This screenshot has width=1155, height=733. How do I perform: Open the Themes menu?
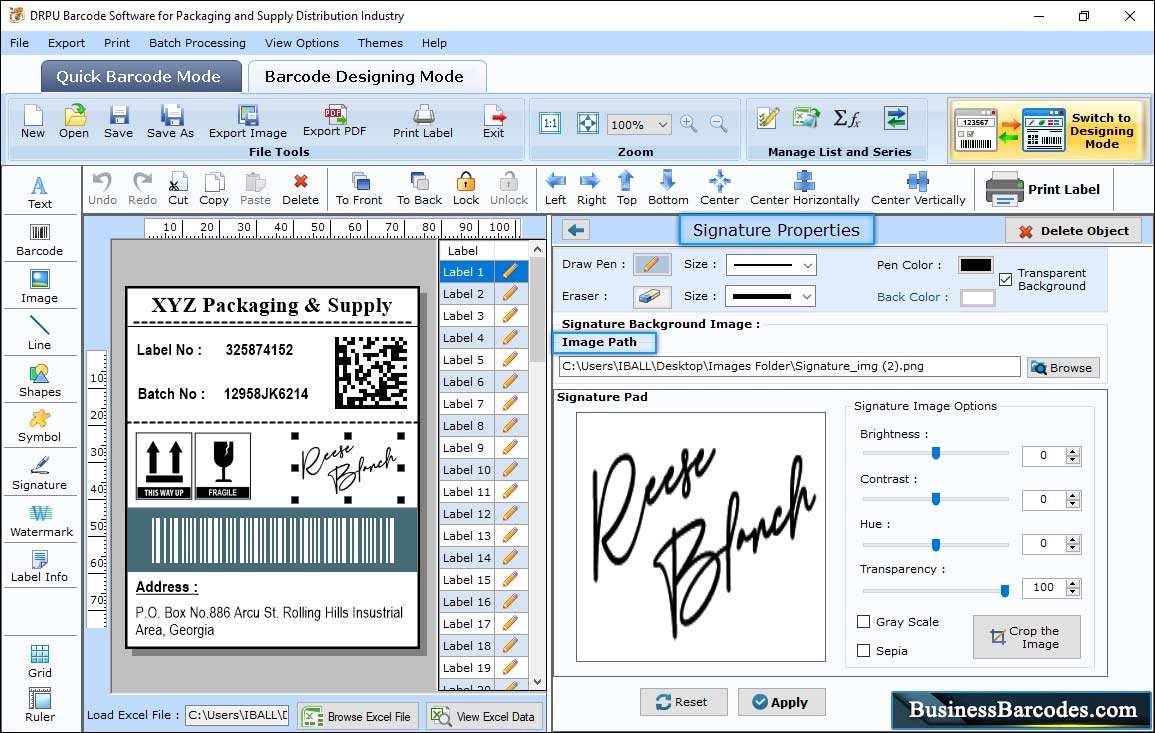(380, 43)
